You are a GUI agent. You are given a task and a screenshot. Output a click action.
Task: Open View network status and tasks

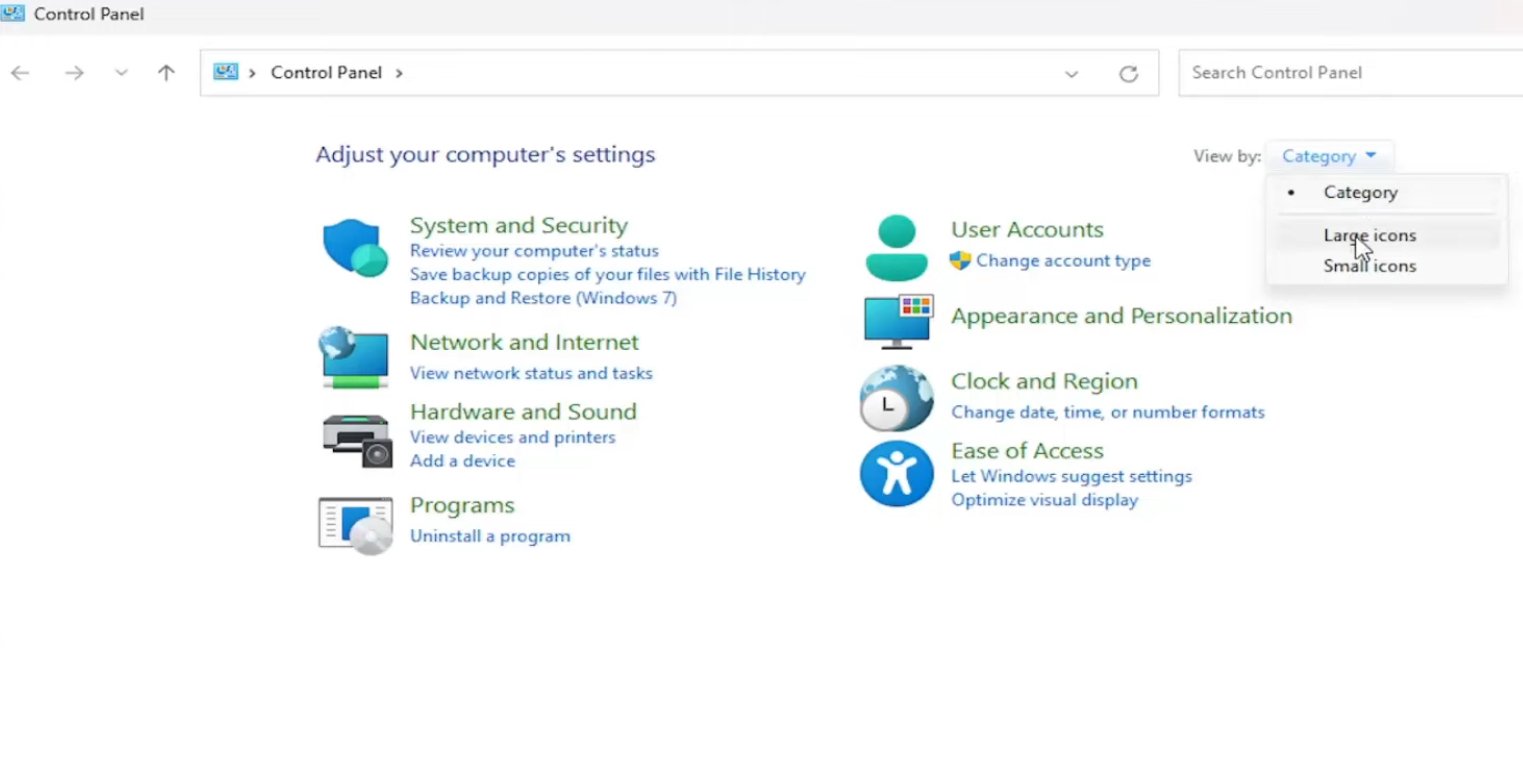[x=531, y=373]
